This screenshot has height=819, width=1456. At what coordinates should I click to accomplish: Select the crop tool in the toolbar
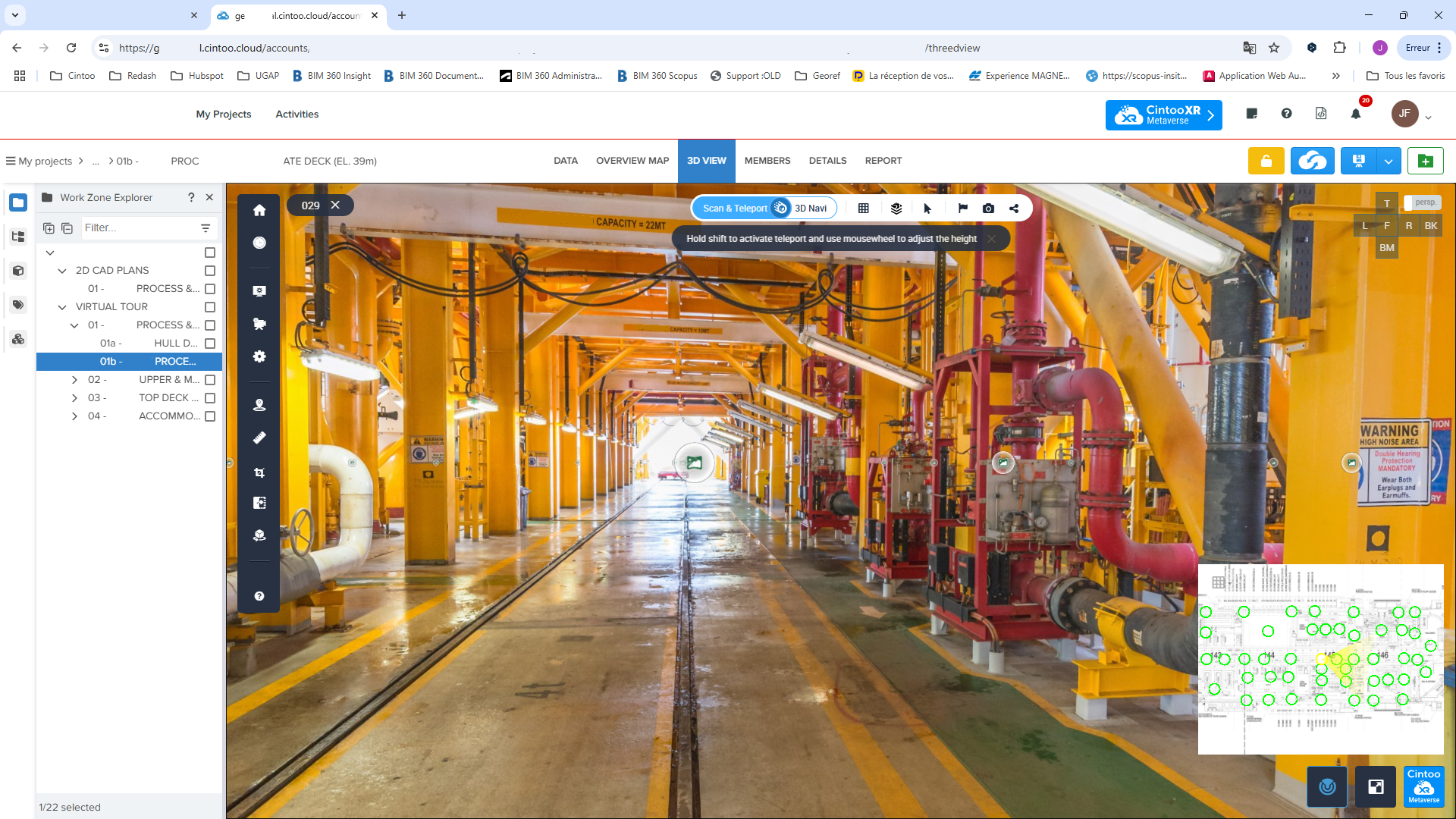[259, 472]
